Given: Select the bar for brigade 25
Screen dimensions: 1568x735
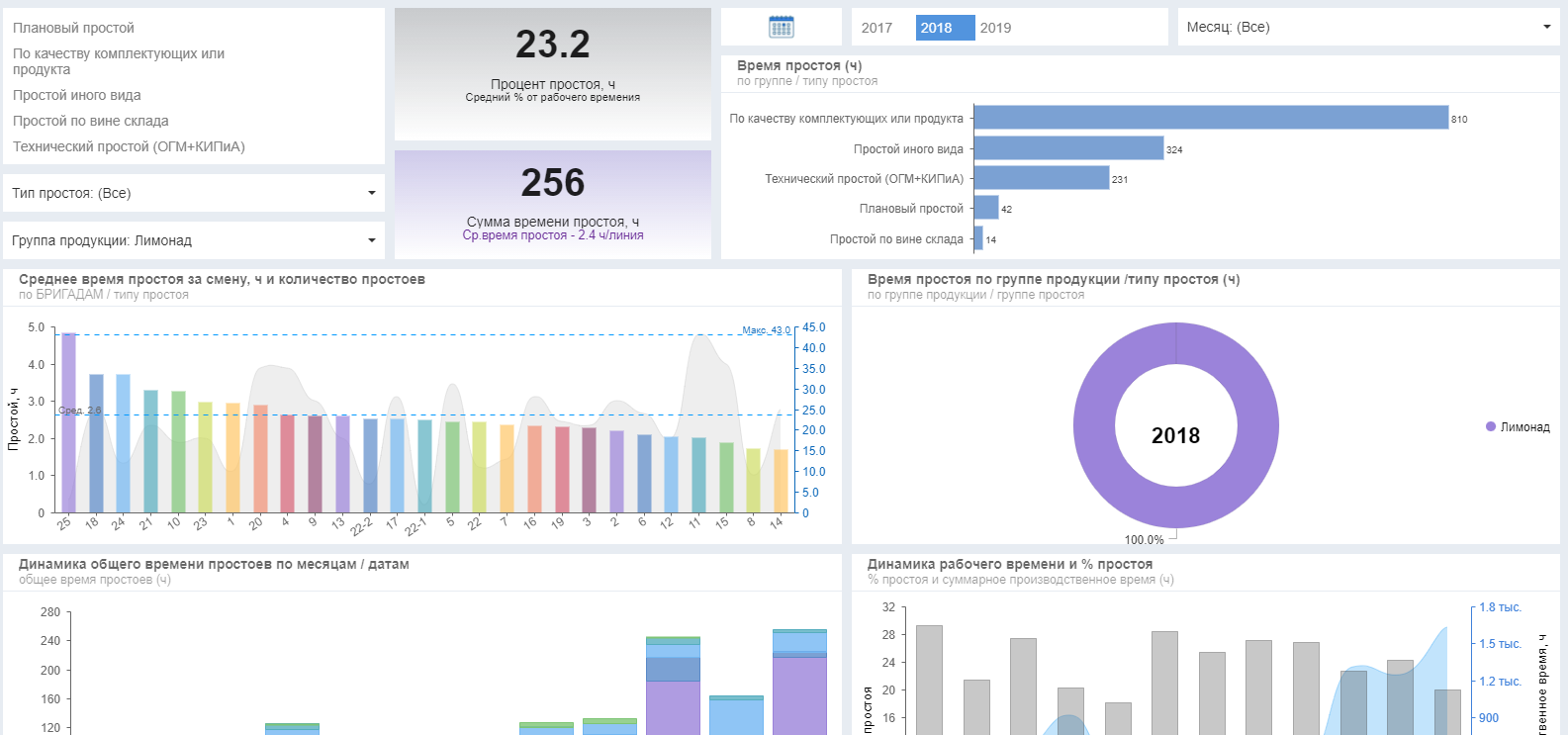Looking at the screenshot, I should click(68, 422).
